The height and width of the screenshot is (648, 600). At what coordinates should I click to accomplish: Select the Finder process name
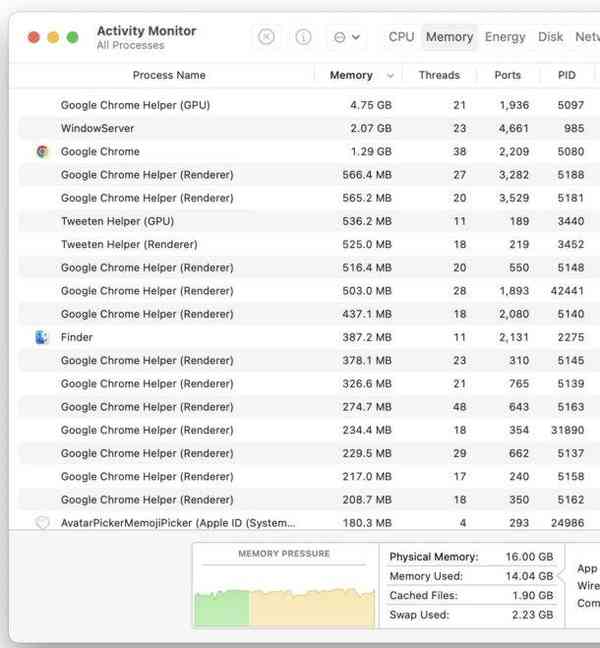77,337
